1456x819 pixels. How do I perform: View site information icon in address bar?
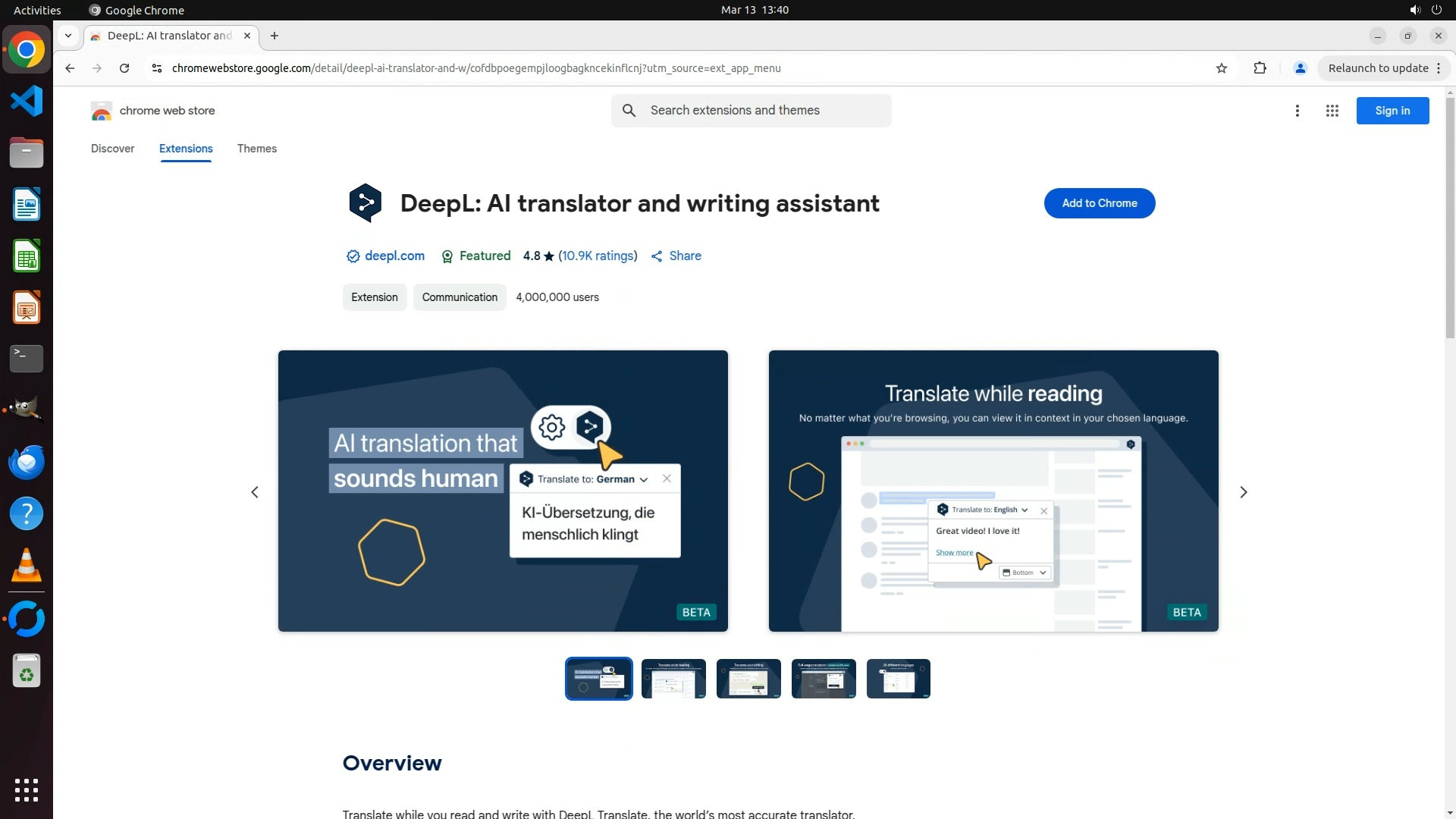point(157,68)
